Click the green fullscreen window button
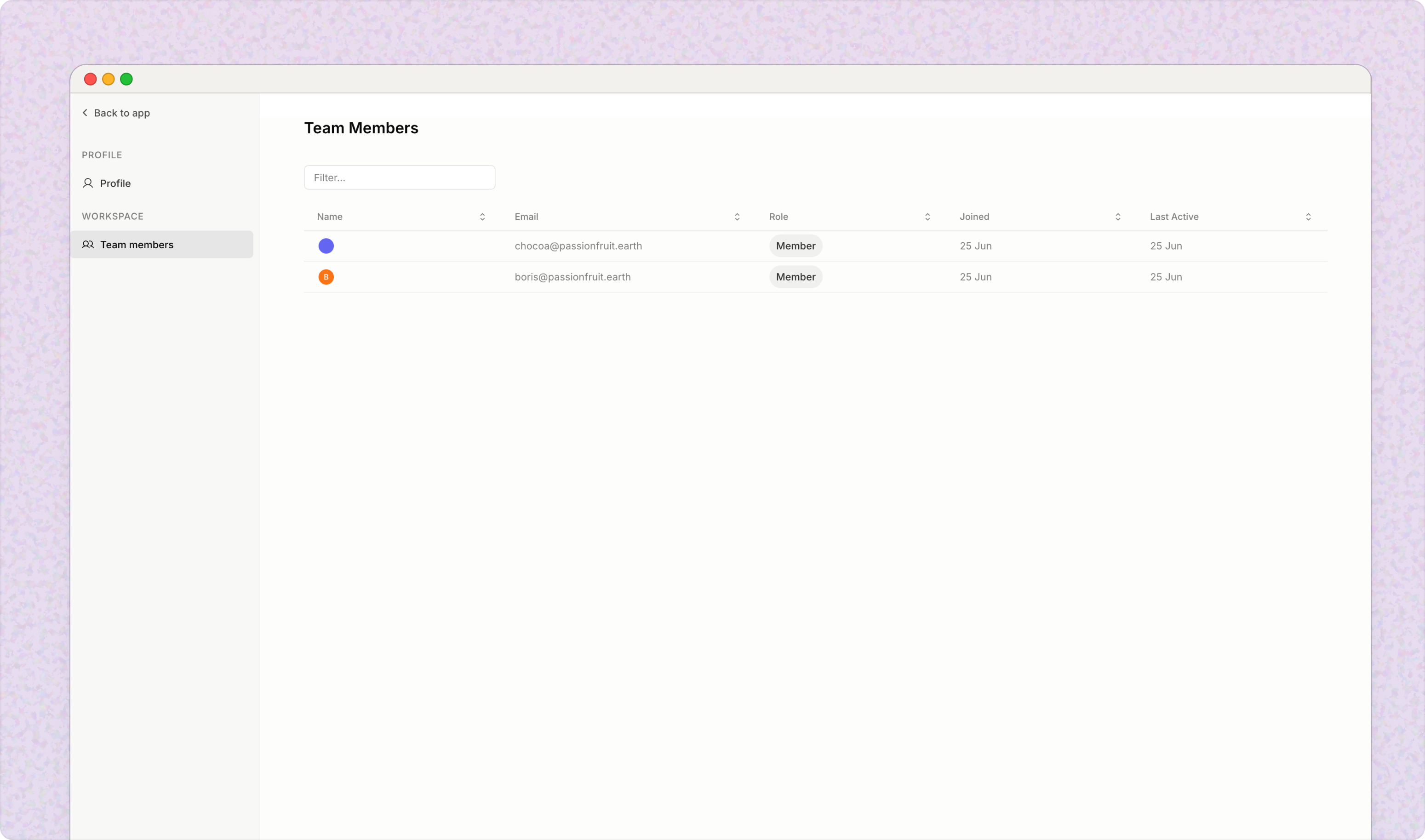 coord(126,79)
